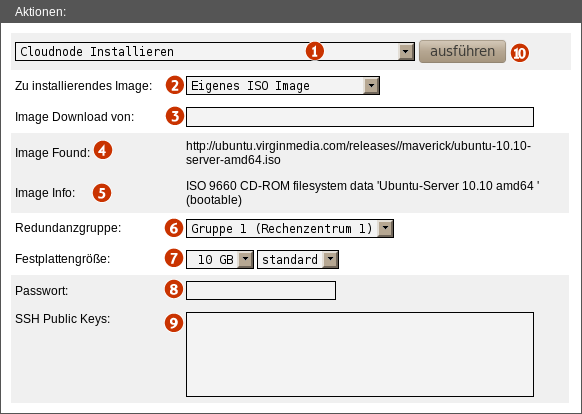Open the 10 GB disk size dropdown
This screenshot has height=414, width=582.
click(220, 260)
